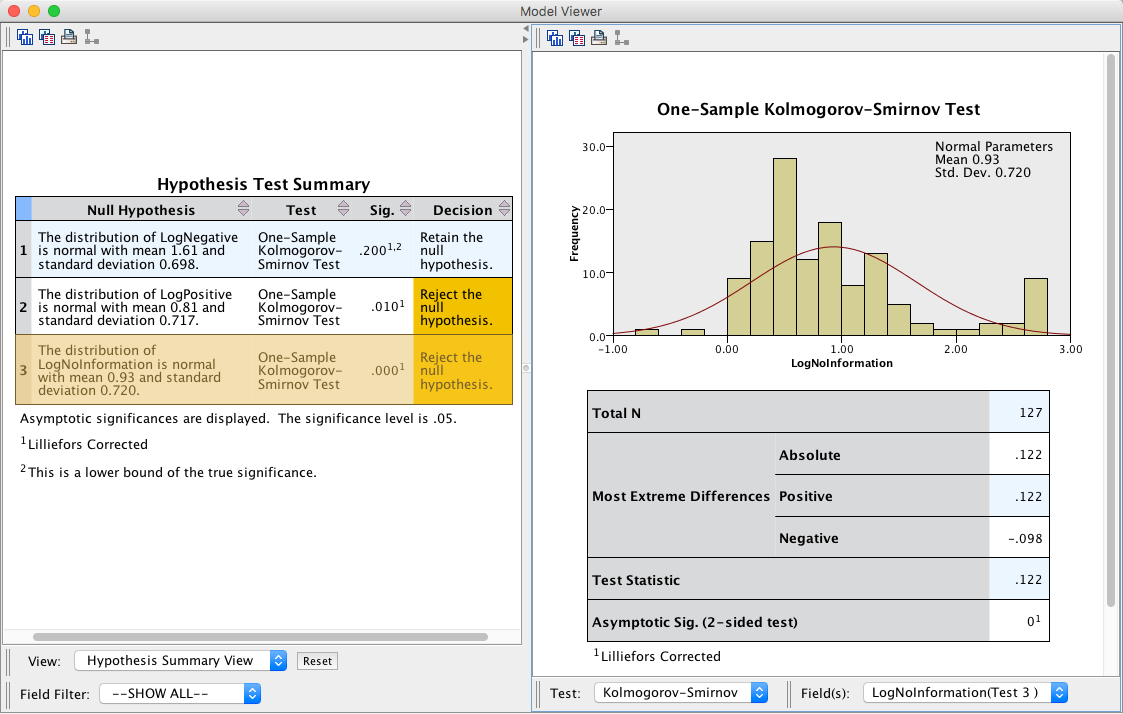The width and height of the screenshot is (1123, 714).
Task: Click the left pane horizontal scrollbar
Action: pyautogui.click(x=260, y=636)
